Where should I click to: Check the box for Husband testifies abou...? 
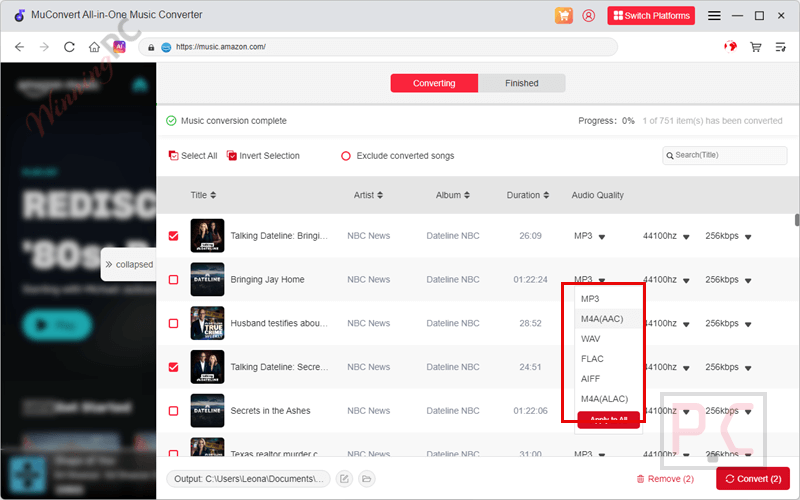(x=173, y=323)
